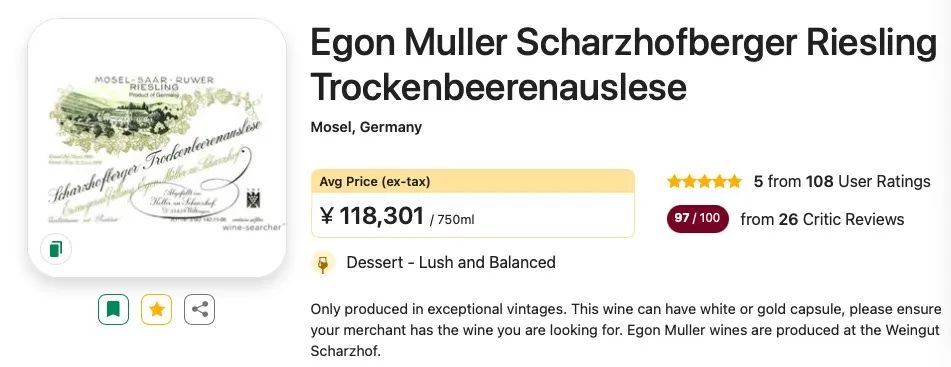This screenshot has height=367, width=951.
Task: Open the share icon below the label
Action: tap(200, 309)
